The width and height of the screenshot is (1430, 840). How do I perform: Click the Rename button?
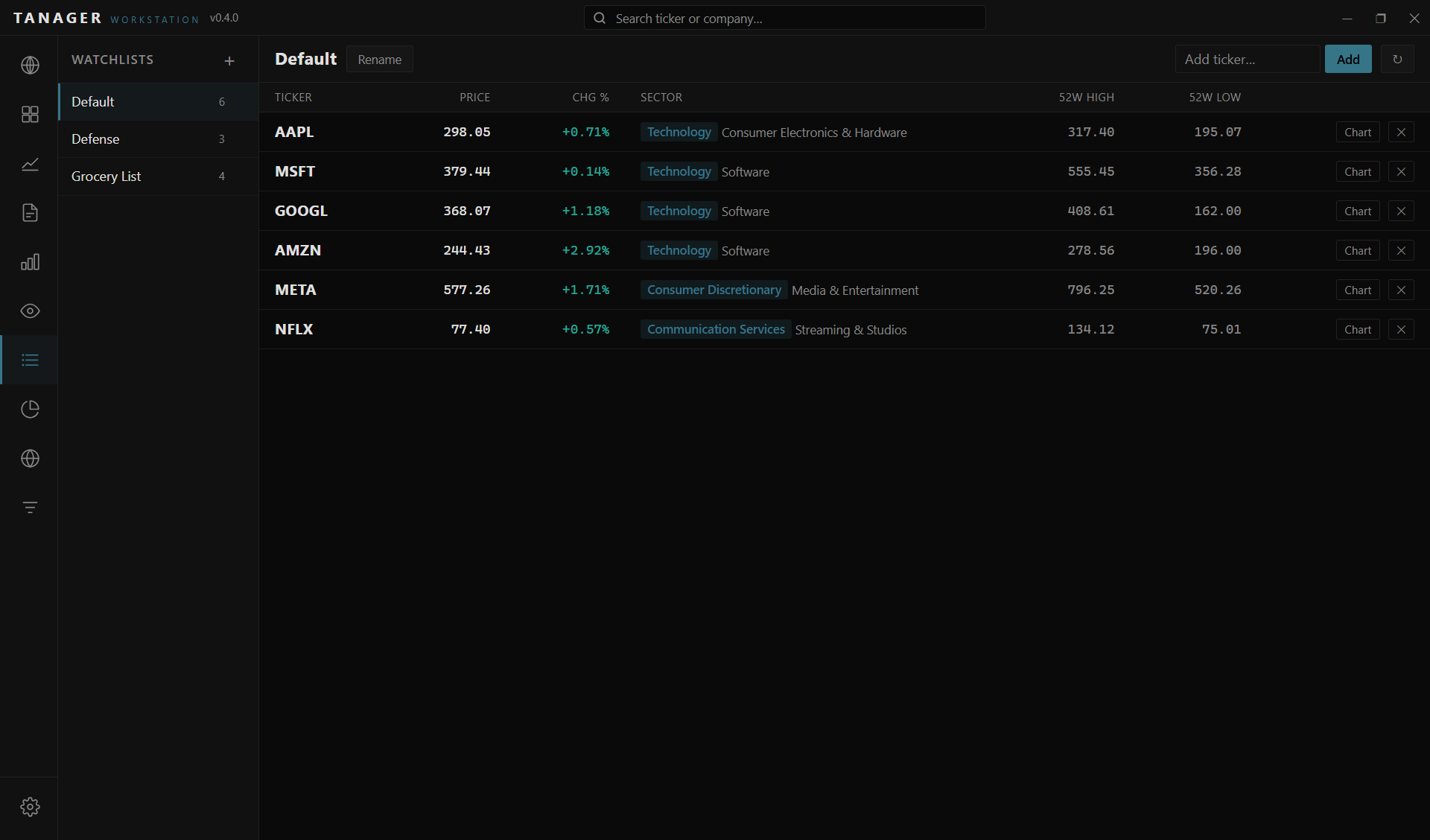(x=379, y=60)
